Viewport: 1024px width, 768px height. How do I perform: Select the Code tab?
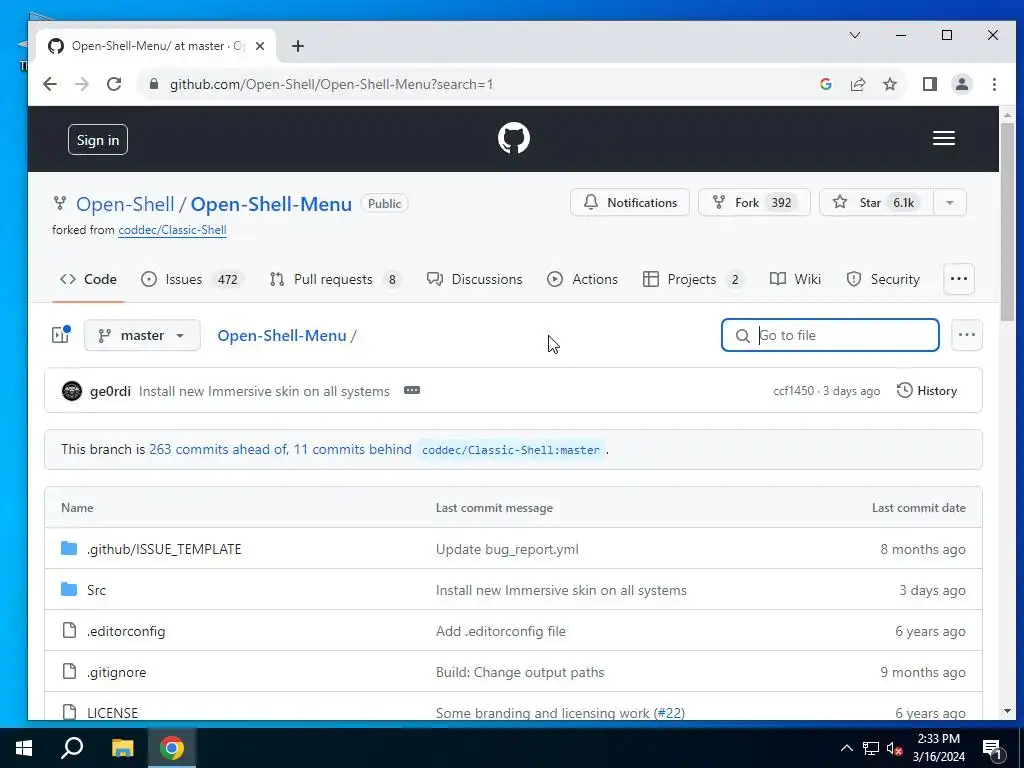click(x=88, y=280)
